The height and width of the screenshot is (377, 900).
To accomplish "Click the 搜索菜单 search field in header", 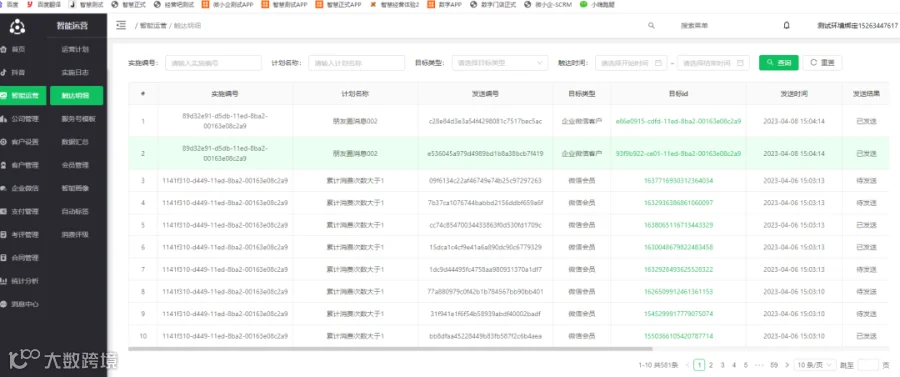I will [x=695, y=26].
